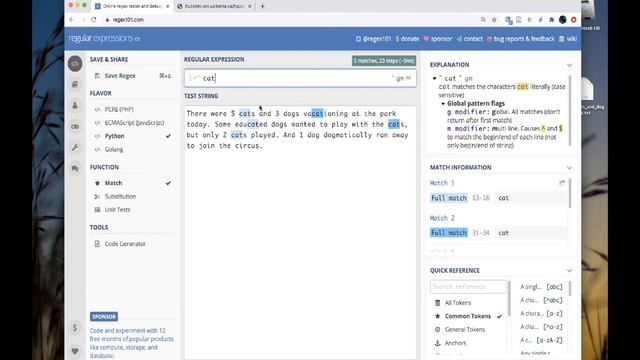The width and height of the screenshot is (640, 360).
Task: Click the donate link in header
Action: pos(407,39)
